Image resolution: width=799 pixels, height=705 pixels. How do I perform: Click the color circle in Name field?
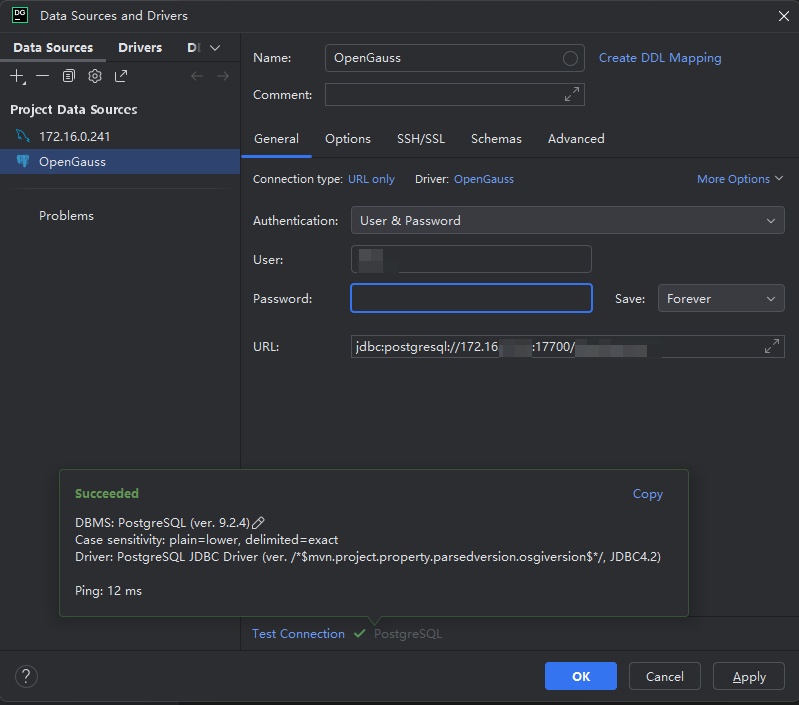coord(570,59)
